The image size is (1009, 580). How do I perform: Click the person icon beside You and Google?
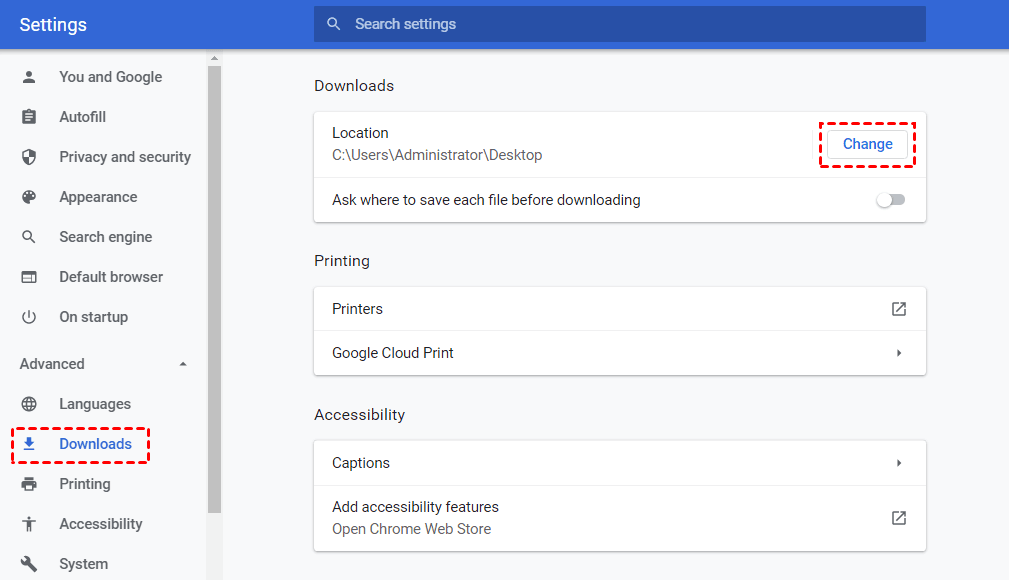click(29, 77)
